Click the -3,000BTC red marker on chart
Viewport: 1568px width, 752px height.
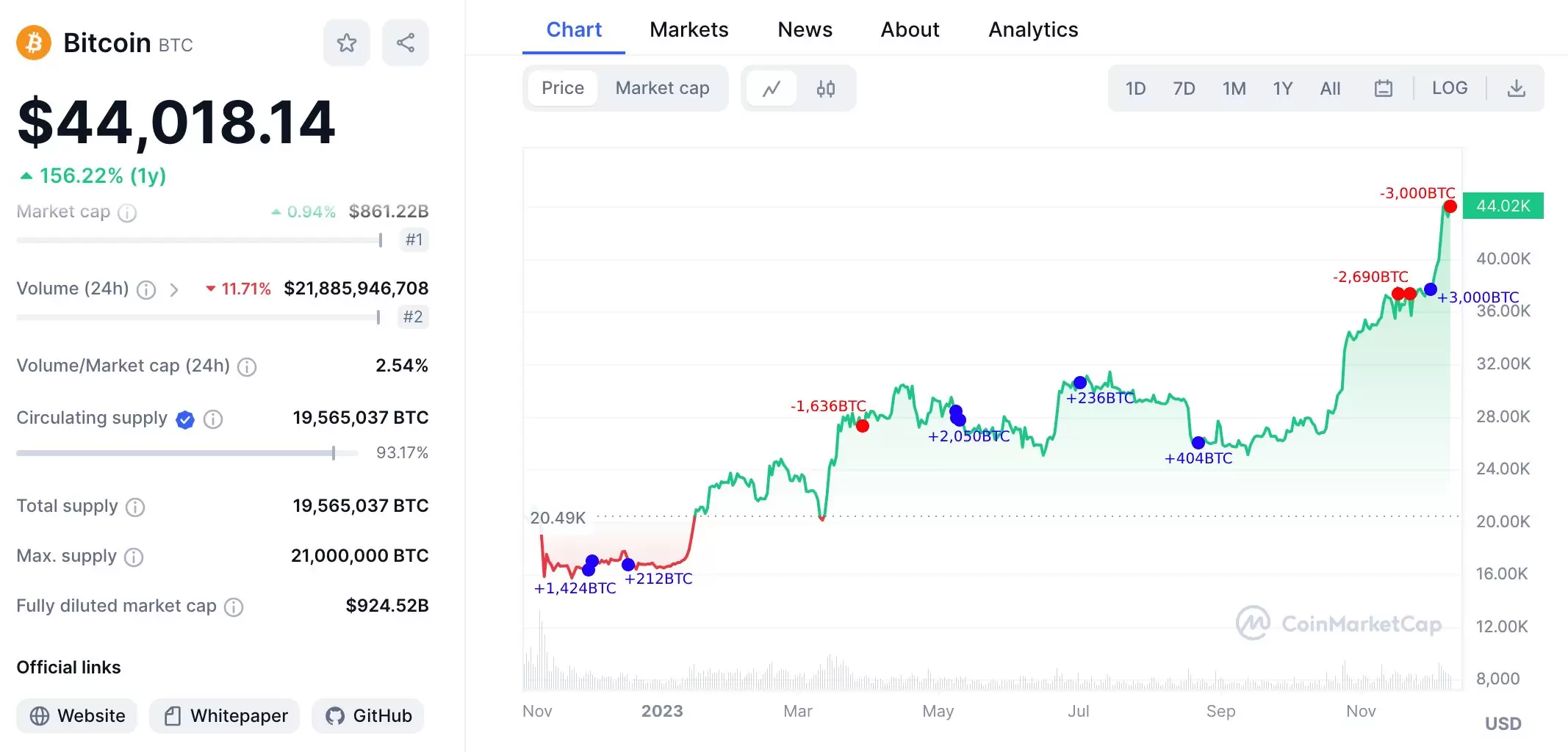click(1450, 207)
